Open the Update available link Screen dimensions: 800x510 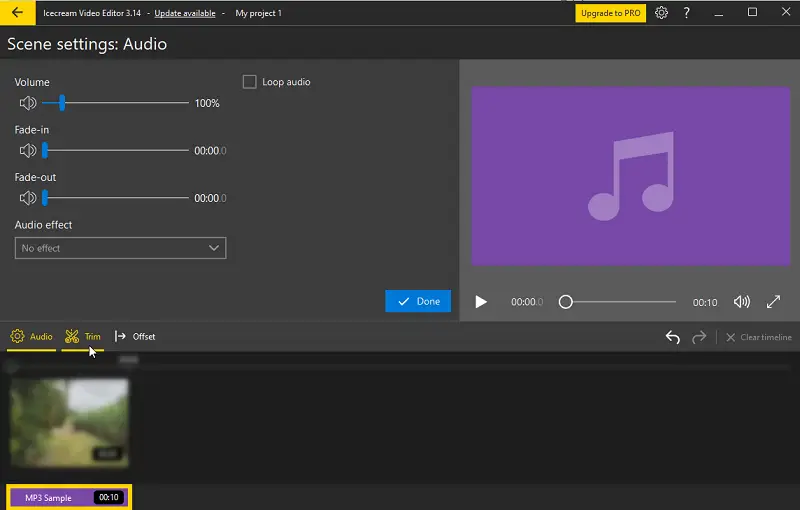click(x=185, y=13)
